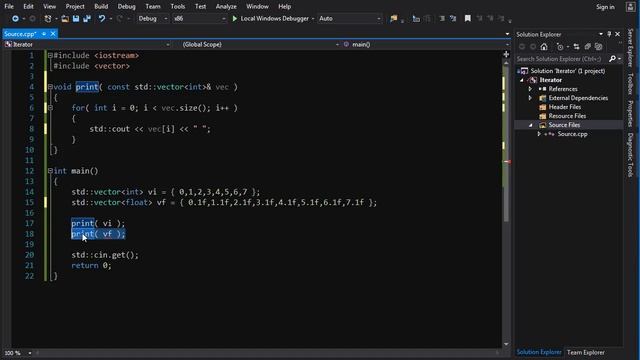640x360 pixels.
Task: Open the Debug menu
Action: pos(126,7)
